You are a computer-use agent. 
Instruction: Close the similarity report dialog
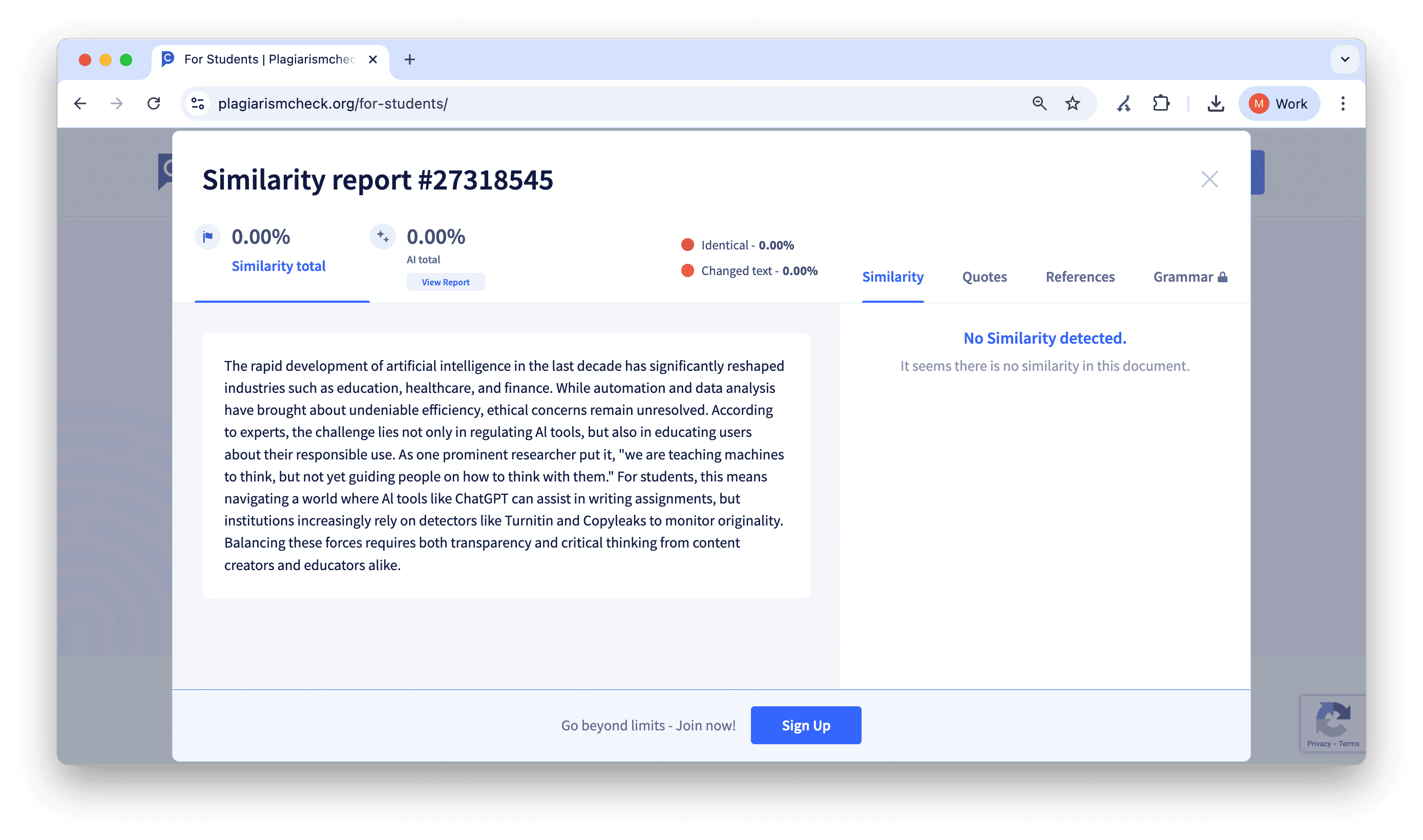click(1209, 179)
